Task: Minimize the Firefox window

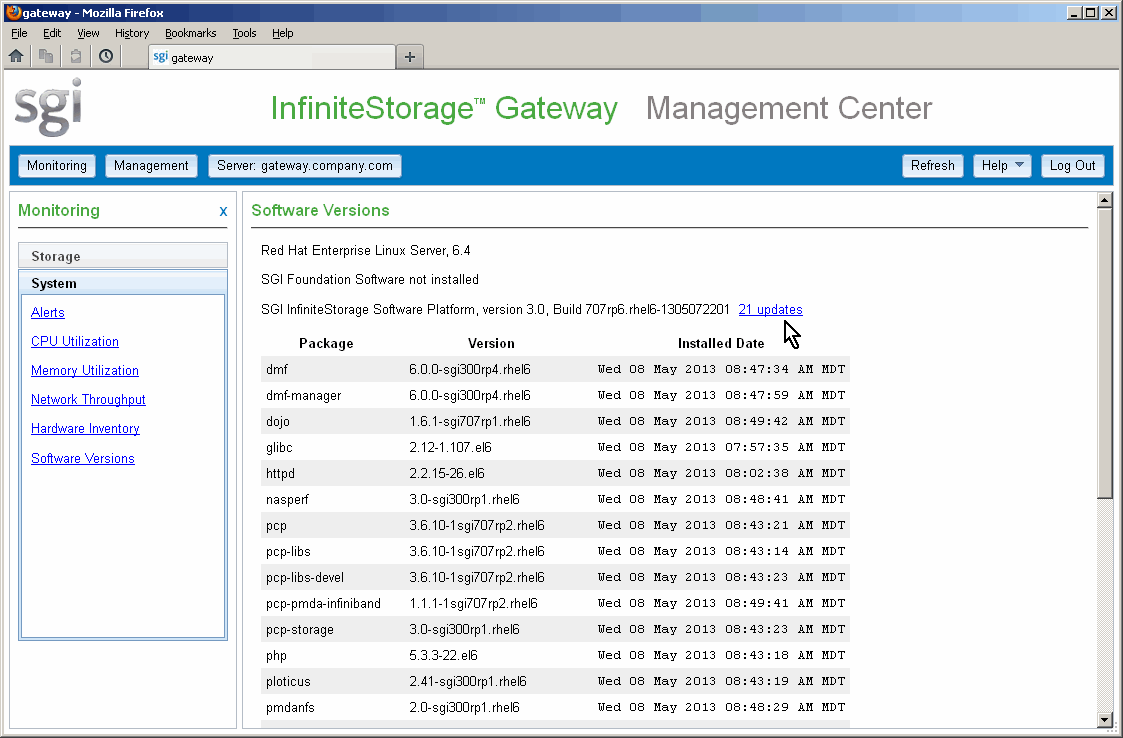Action: (1074, 13)
